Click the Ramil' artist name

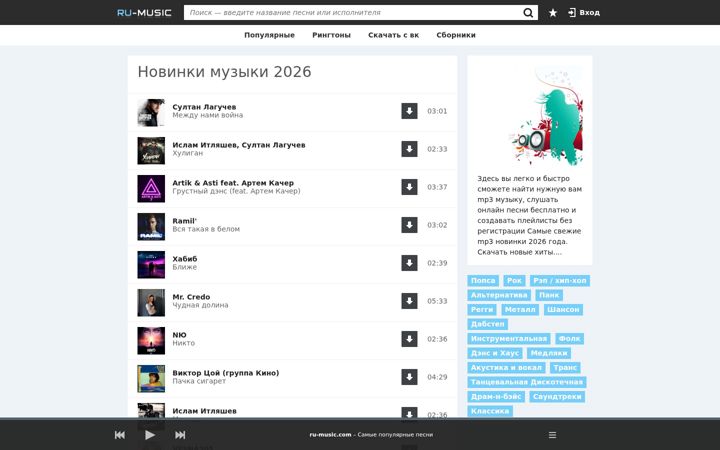point(185,221)
